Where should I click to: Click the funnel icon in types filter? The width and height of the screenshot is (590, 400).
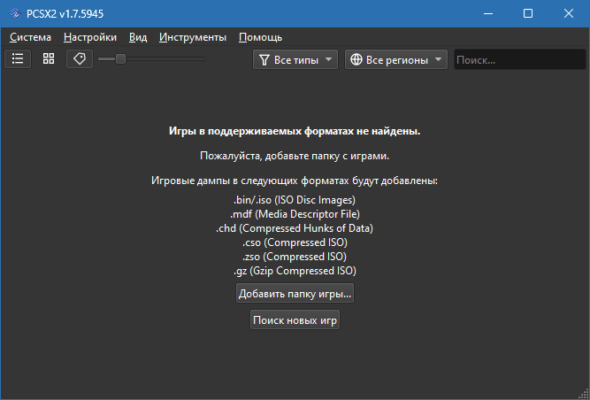coord(265,60)
